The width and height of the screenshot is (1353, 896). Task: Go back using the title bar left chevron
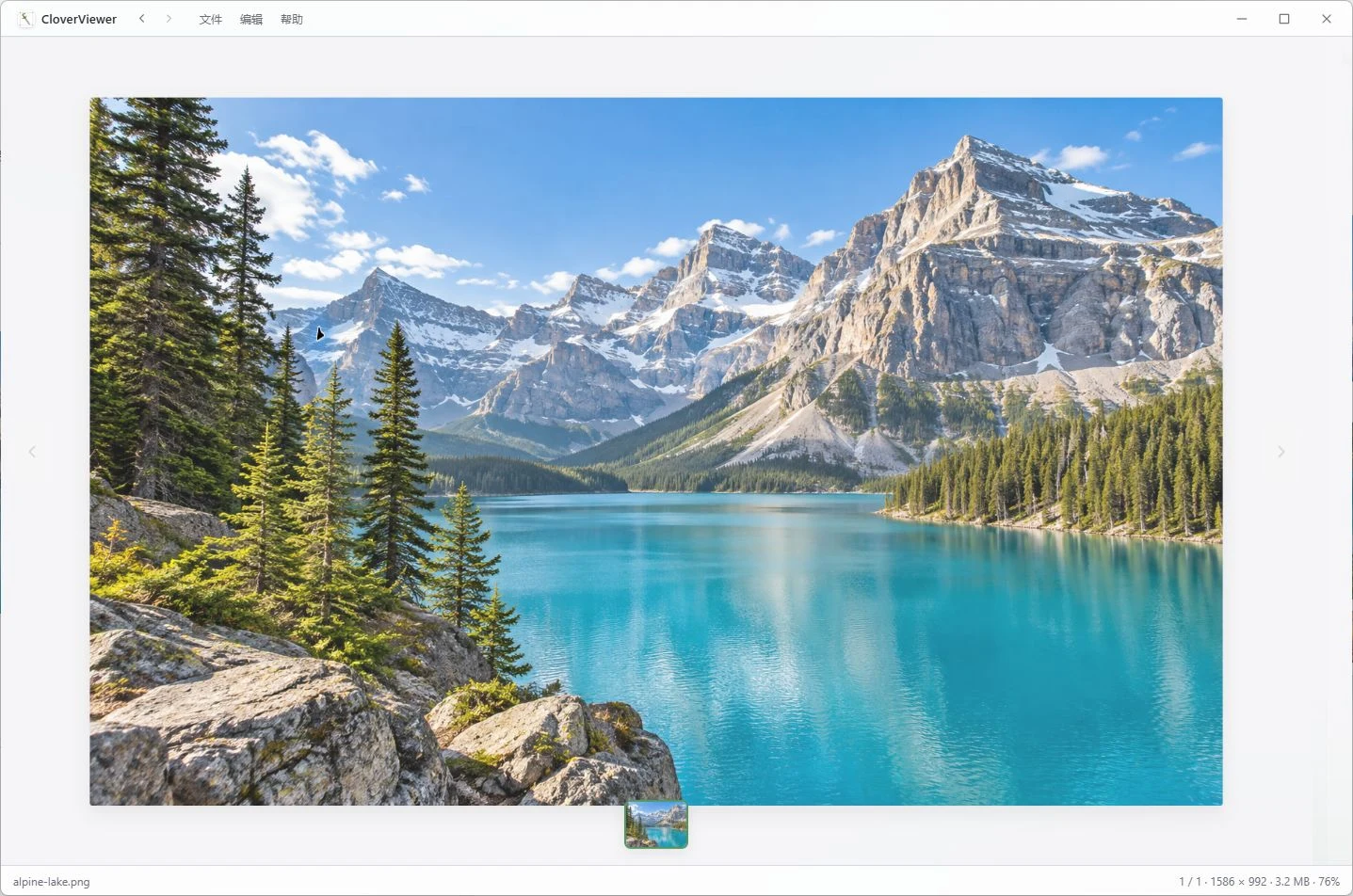[142, 19]
